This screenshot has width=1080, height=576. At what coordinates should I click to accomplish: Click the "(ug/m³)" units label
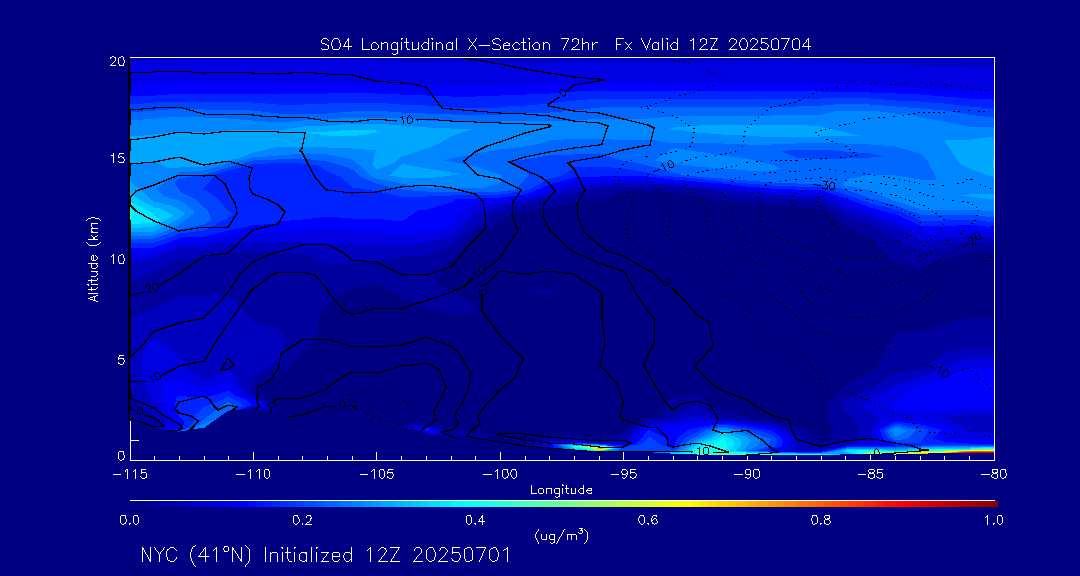click(x=561, y=535)
